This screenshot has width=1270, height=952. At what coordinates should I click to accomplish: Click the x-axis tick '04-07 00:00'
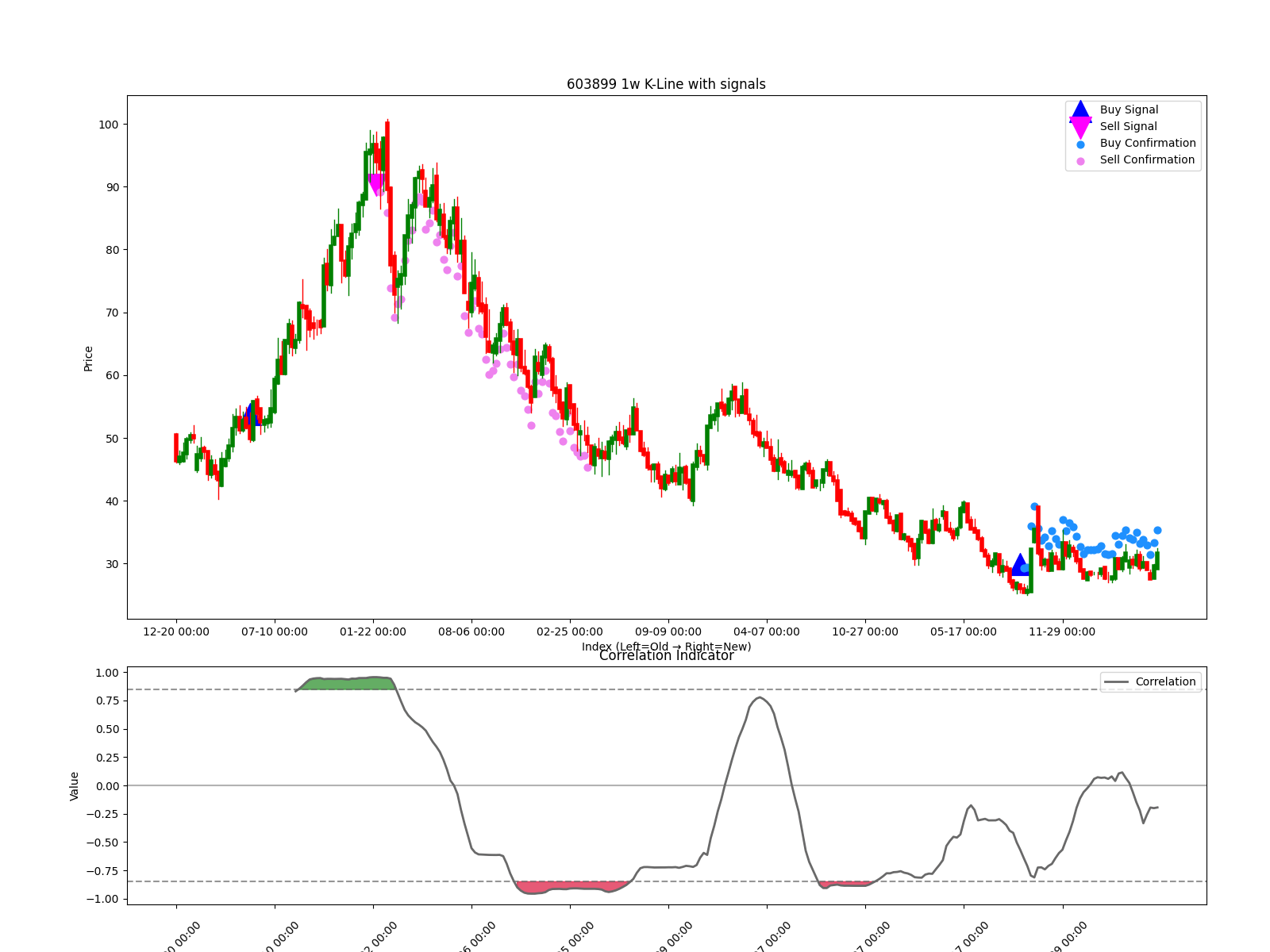[767, 631]
